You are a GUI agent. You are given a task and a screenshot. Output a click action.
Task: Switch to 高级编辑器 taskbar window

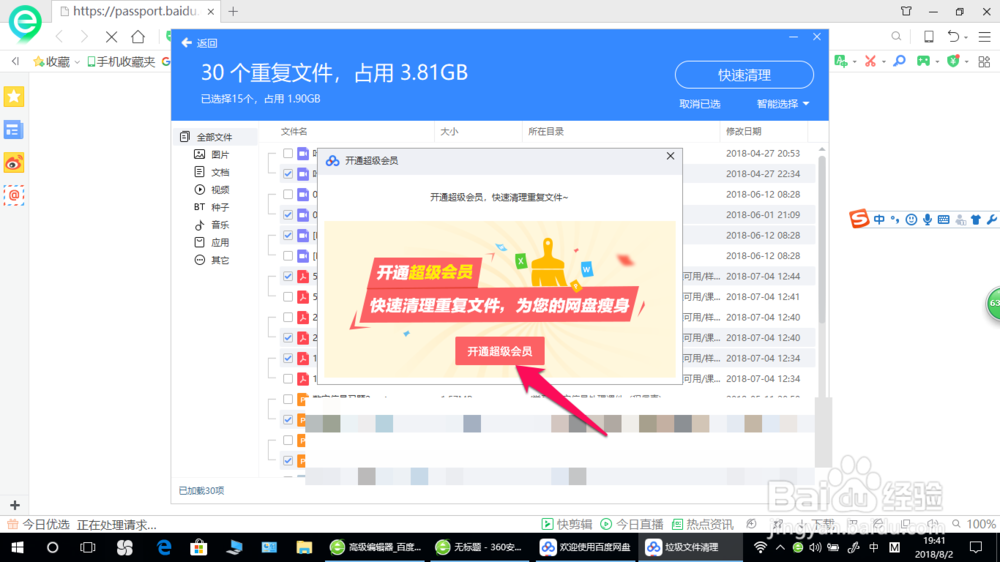click(375, 547)
